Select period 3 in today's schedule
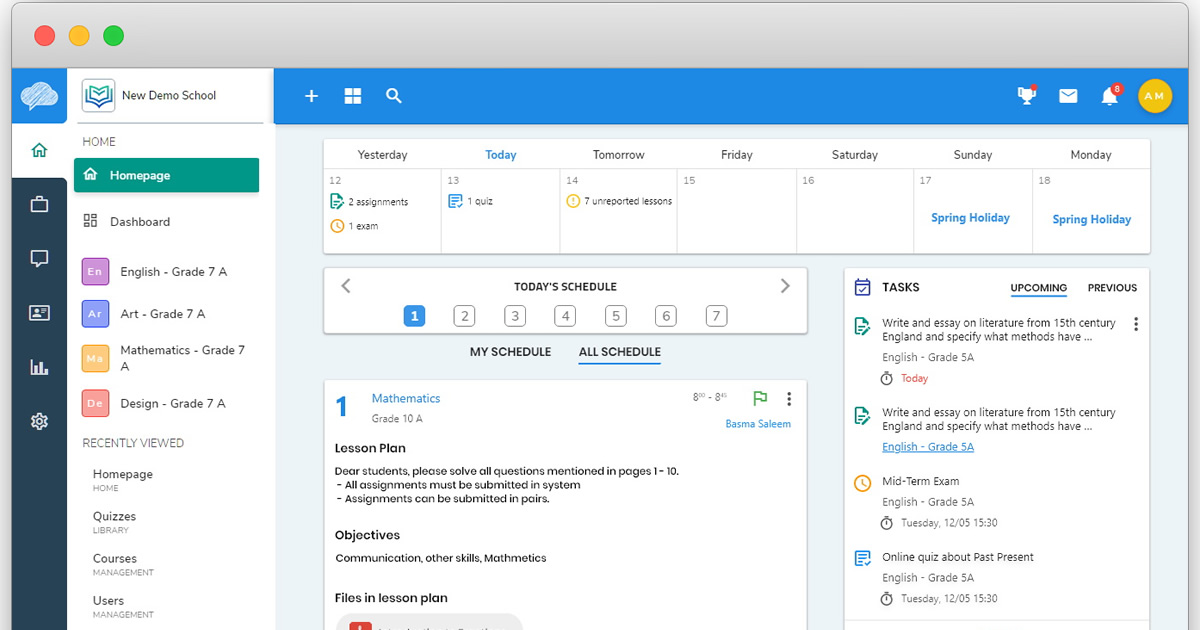 point(515,316)
